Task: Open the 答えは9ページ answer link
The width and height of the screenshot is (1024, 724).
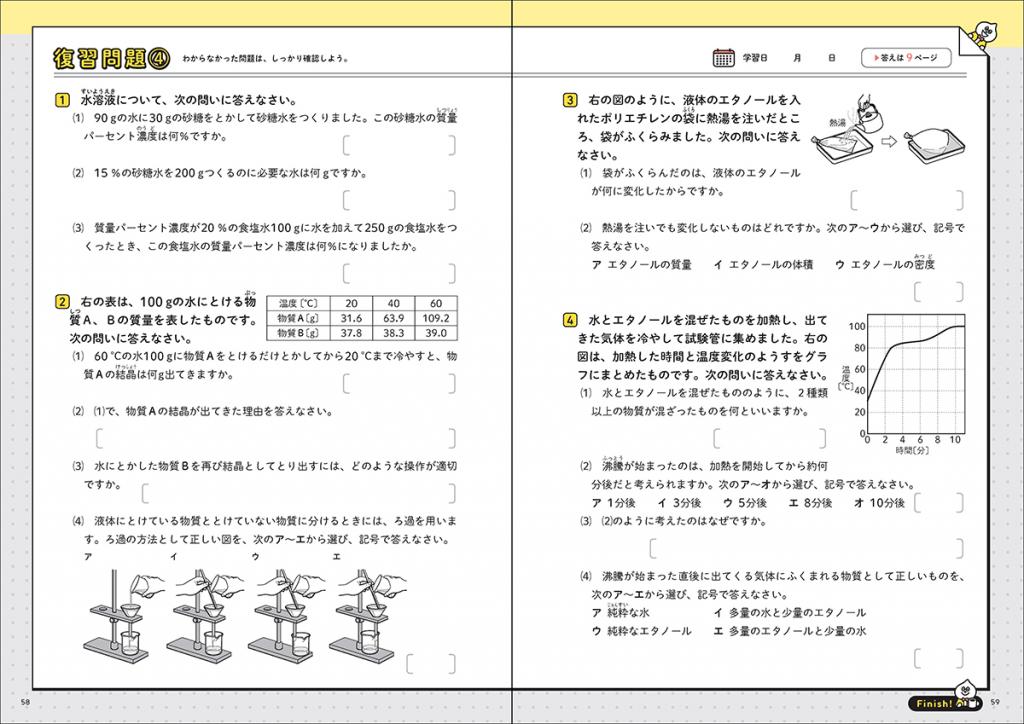Action: click(x=906, y=58)
